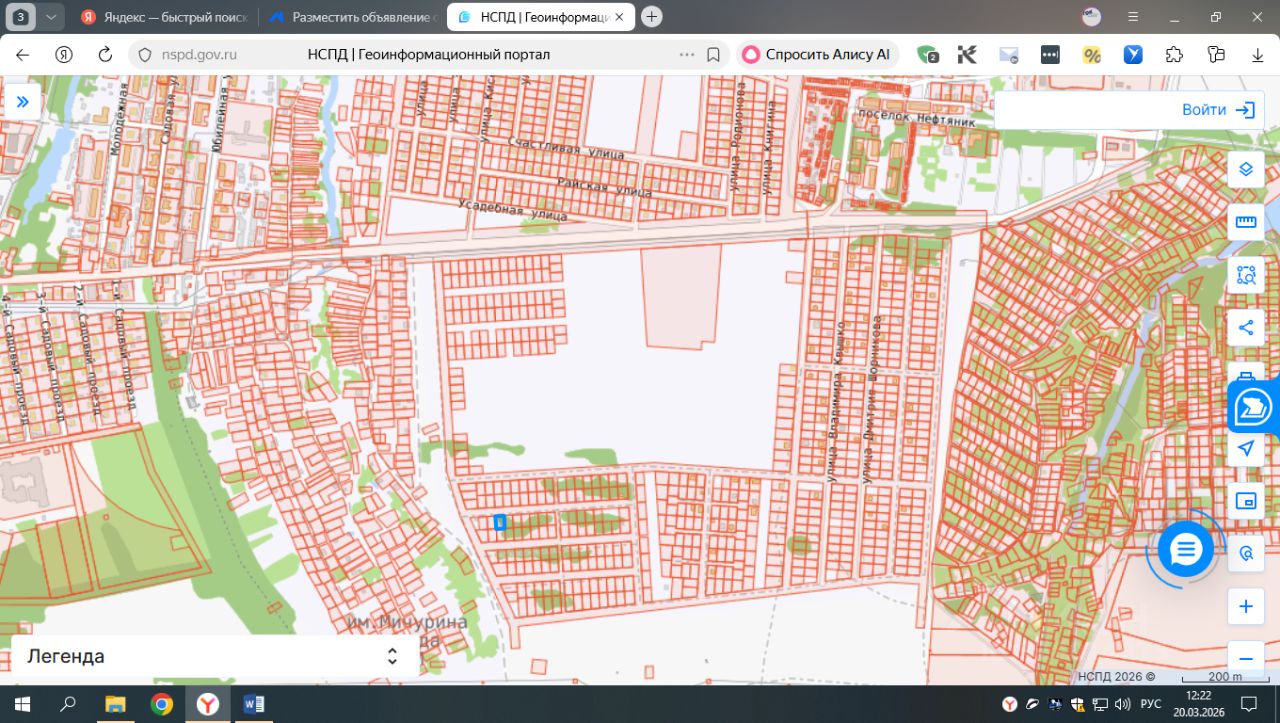Click the Спросить Алису AI button
This screenshot has height=723, width=1280.
(x=817, y=55)
